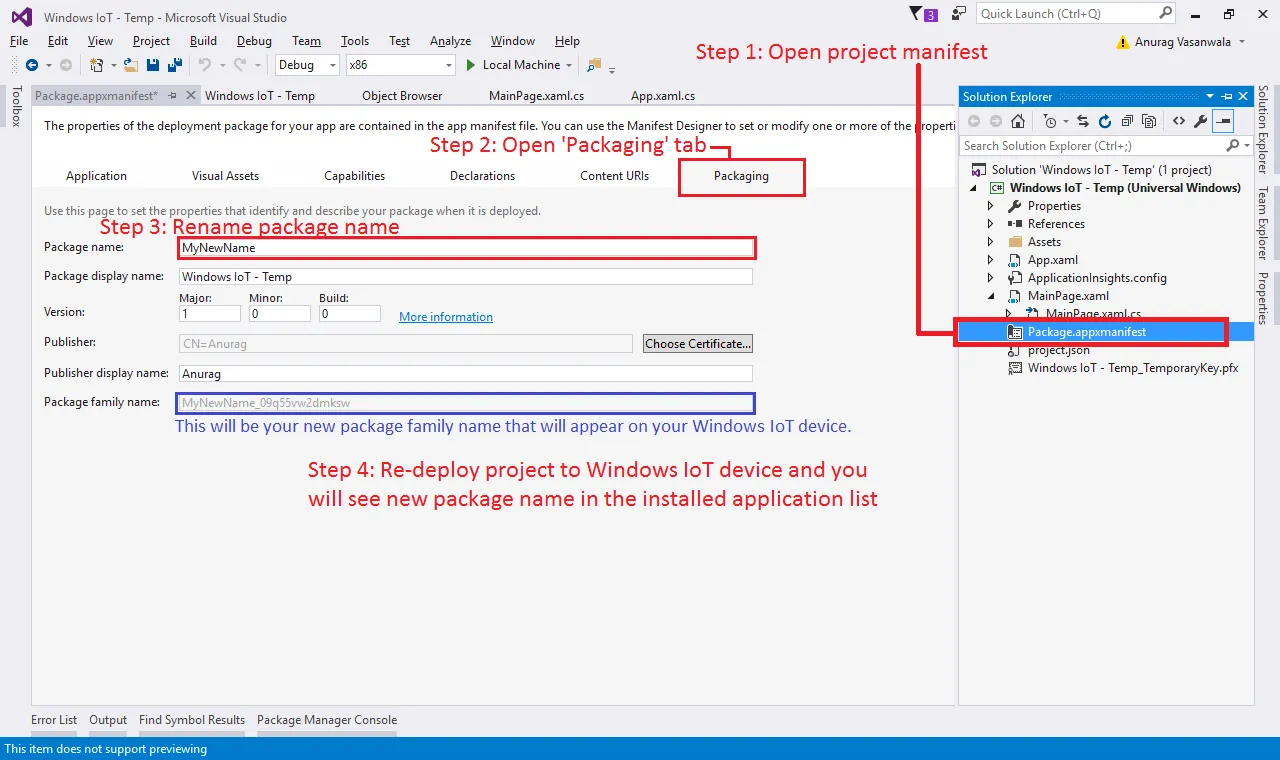Open the Package Manager Console tab
The height and width of the screenshot is (760, 1280).
tap(327, 720)
